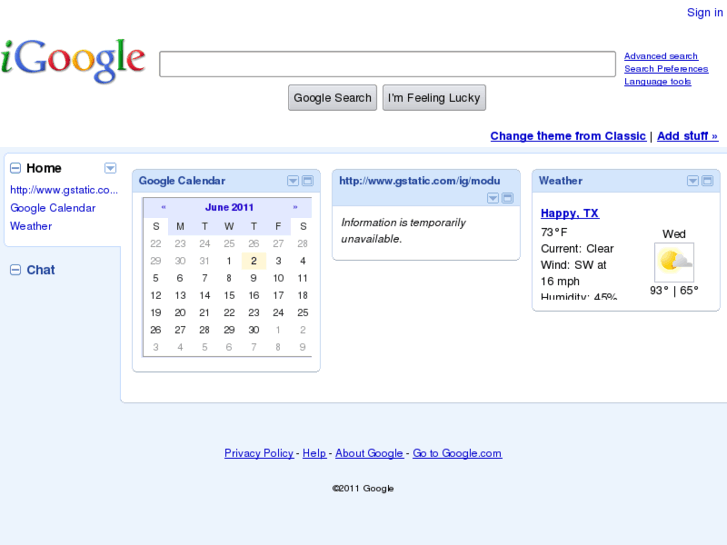Minimize the Google Calendar gadget
Viewport: 727px width, 545px height.
307,181
